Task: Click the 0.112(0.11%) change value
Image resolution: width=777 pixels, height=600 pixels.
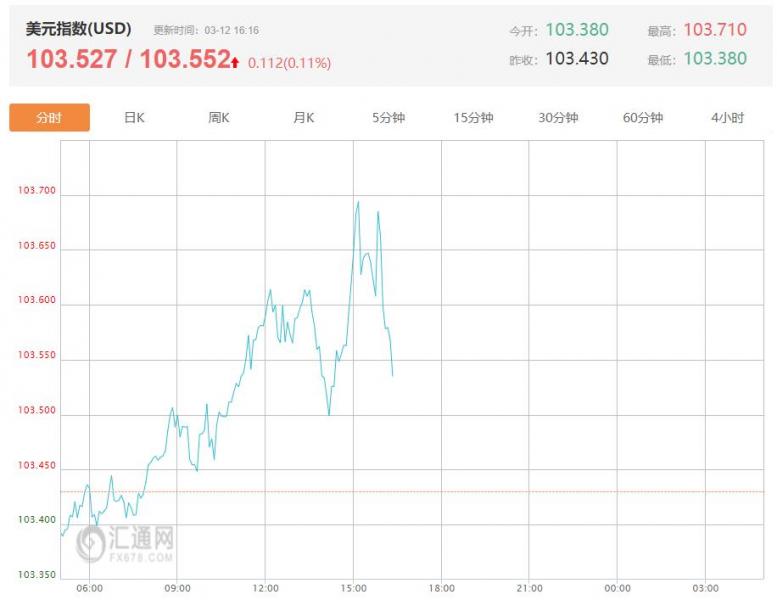Action: click(x=289, y=63)
